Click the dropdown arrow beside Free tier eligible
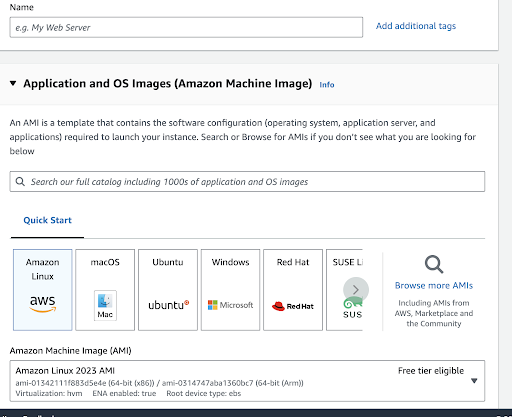This screenshot has width=512, height=417. coord(474,381)
